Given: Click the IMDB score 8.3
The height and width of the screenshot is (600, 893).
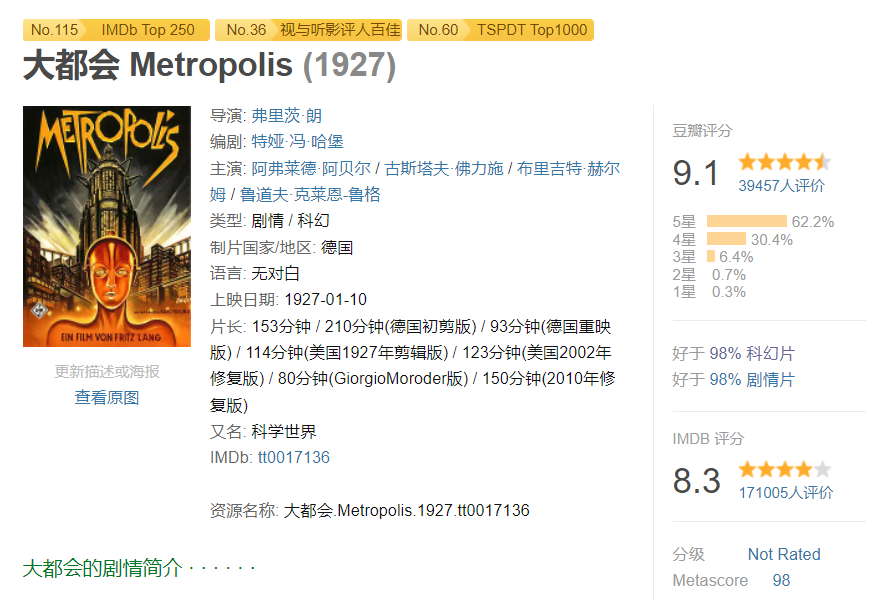Looking at the screenshot, I should pyautogui.click(x=697, y=480).
